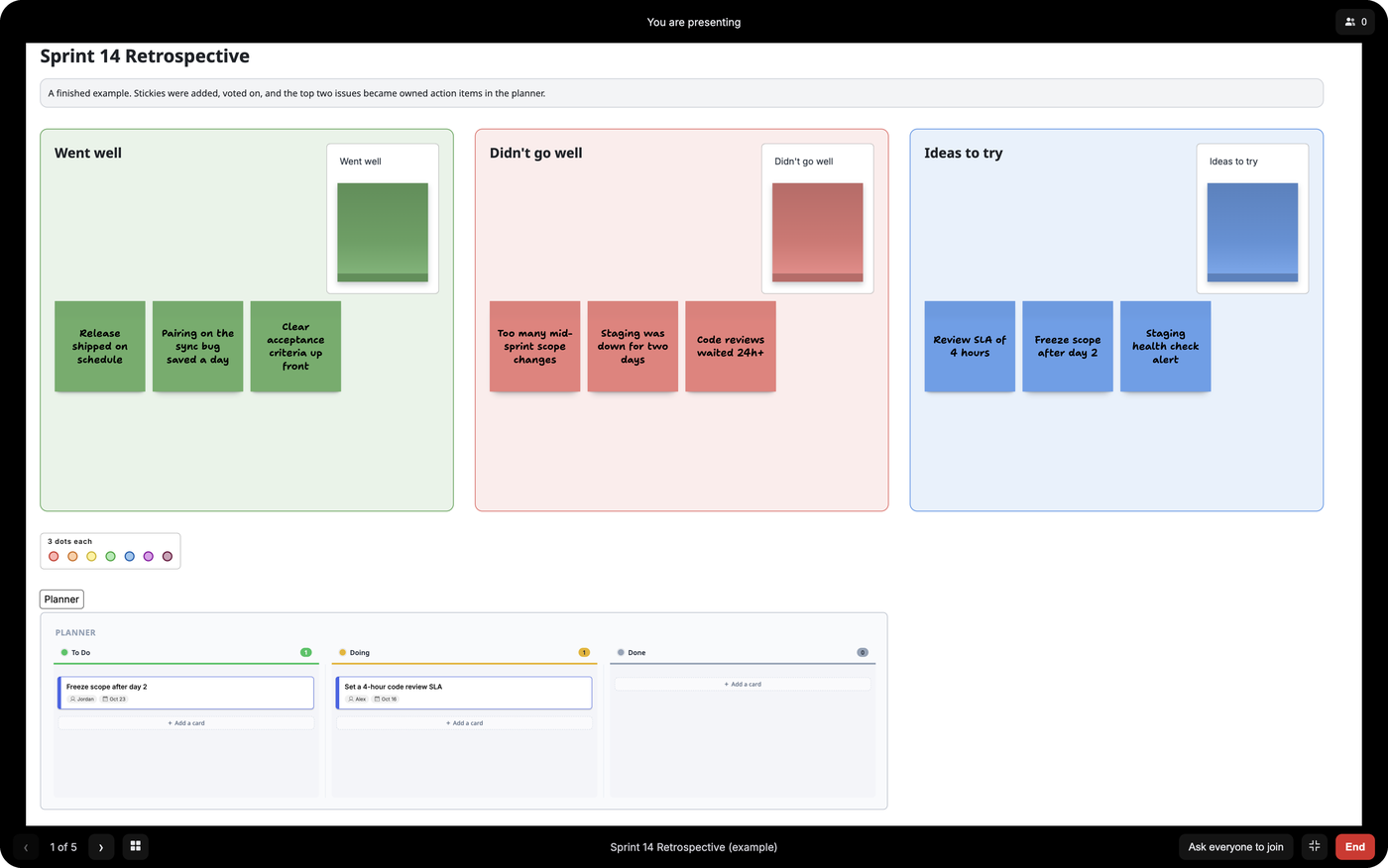Open the 'Freeze scope after day 2' planner card
The image size is (1388, 868).
click(186, 693)
